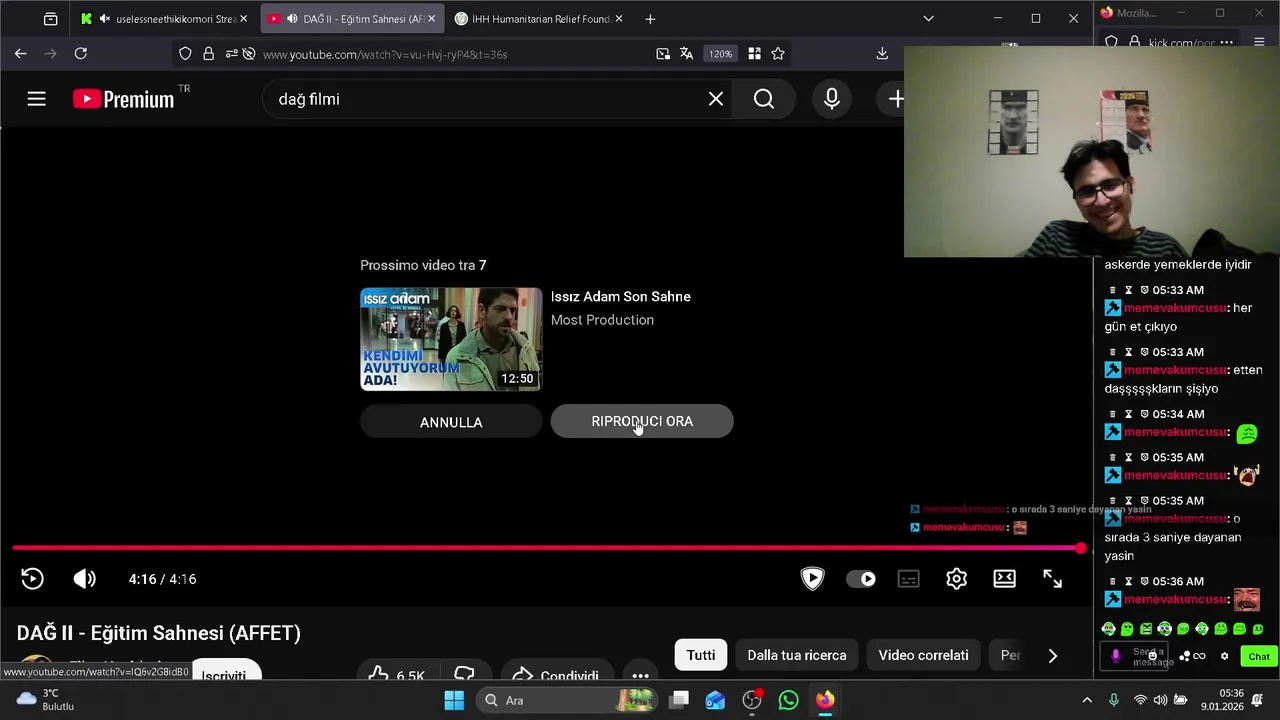Seek on the red video progress bar

tap(546, 548)
